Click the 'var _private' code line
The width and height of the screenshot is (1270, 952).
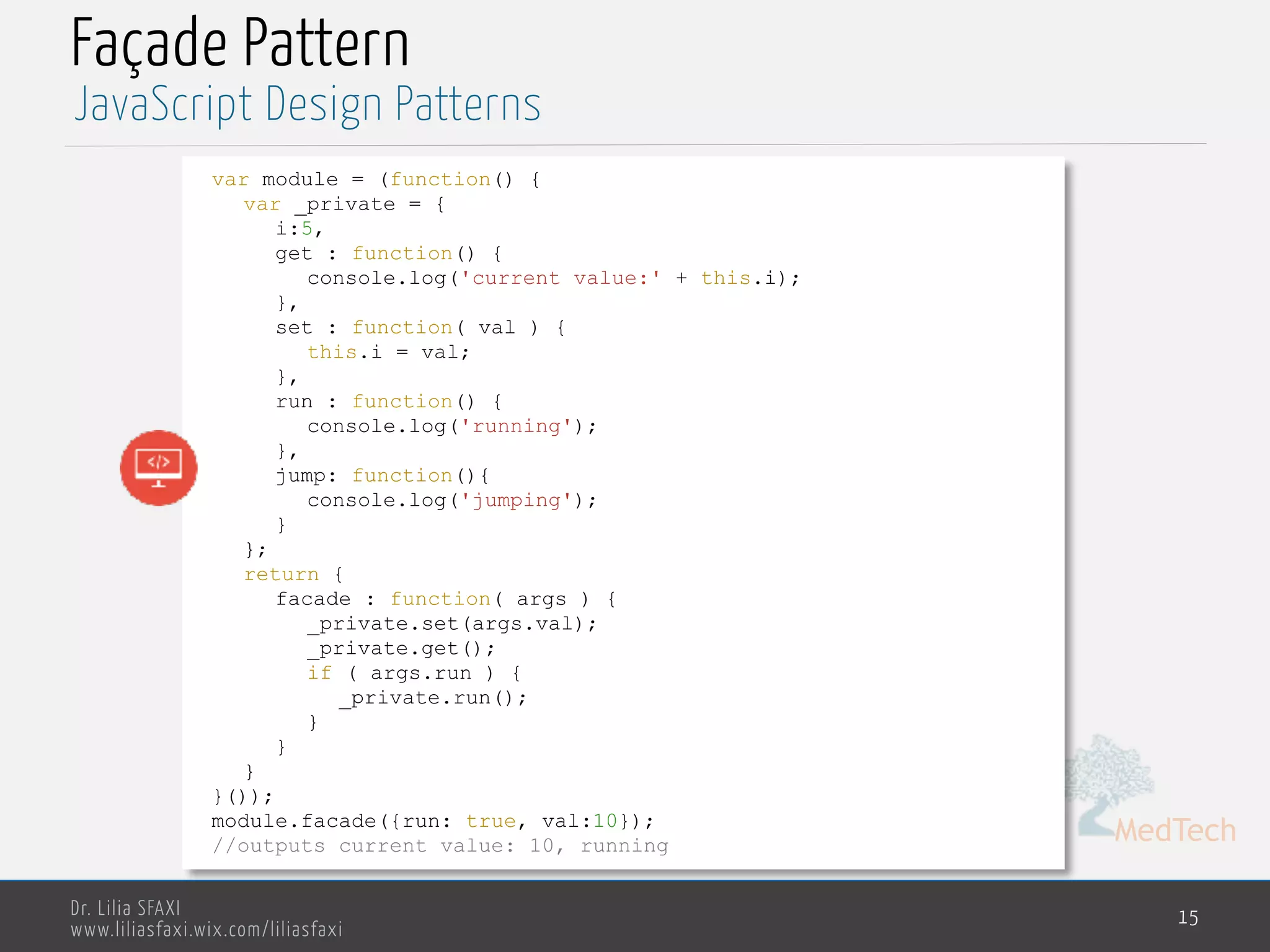pos(344,205)
